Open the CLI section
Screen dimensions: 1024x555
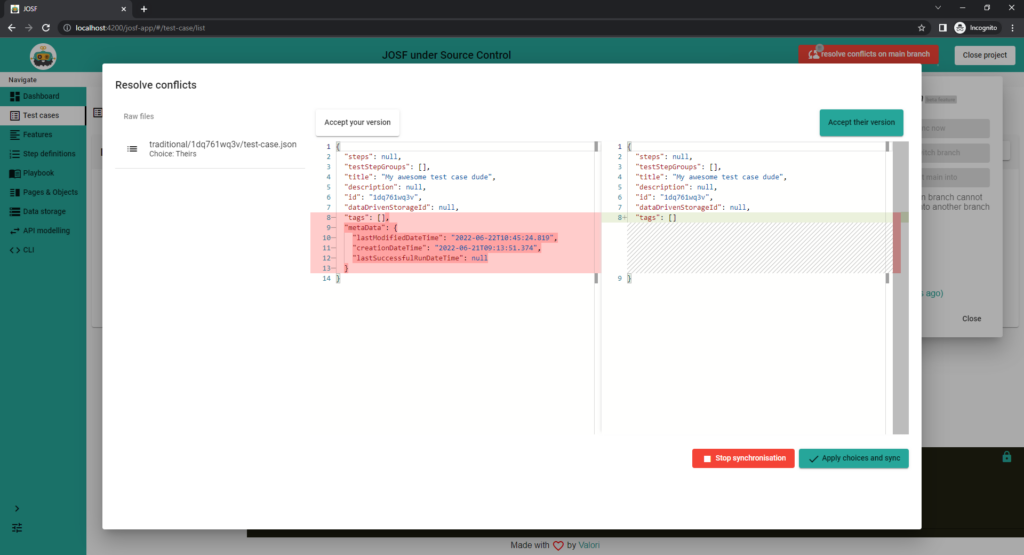coord(29,249)
